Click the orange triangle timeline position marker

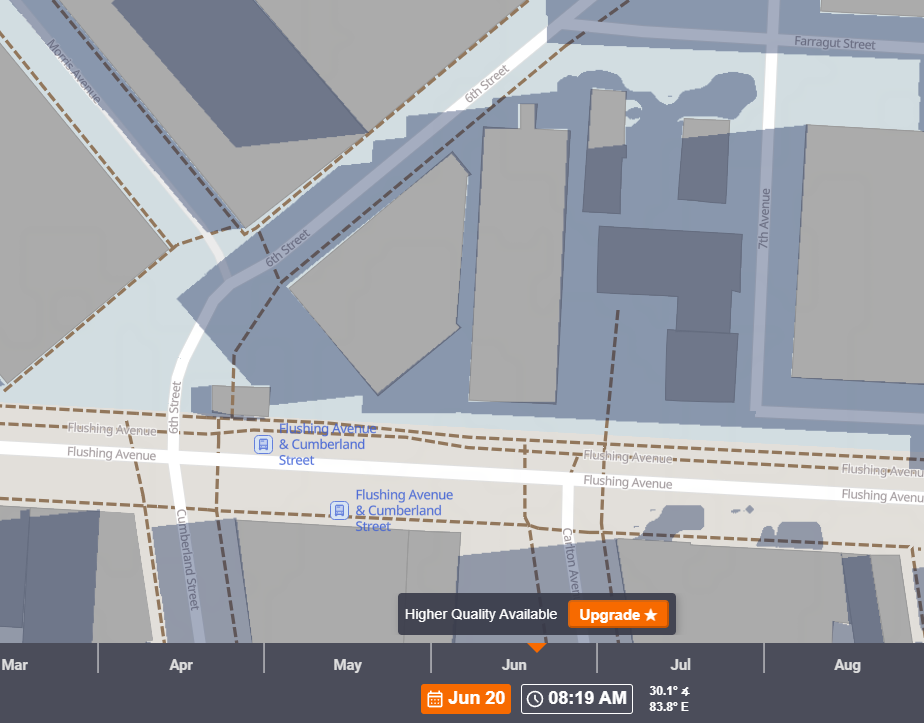tap(537, 647)
